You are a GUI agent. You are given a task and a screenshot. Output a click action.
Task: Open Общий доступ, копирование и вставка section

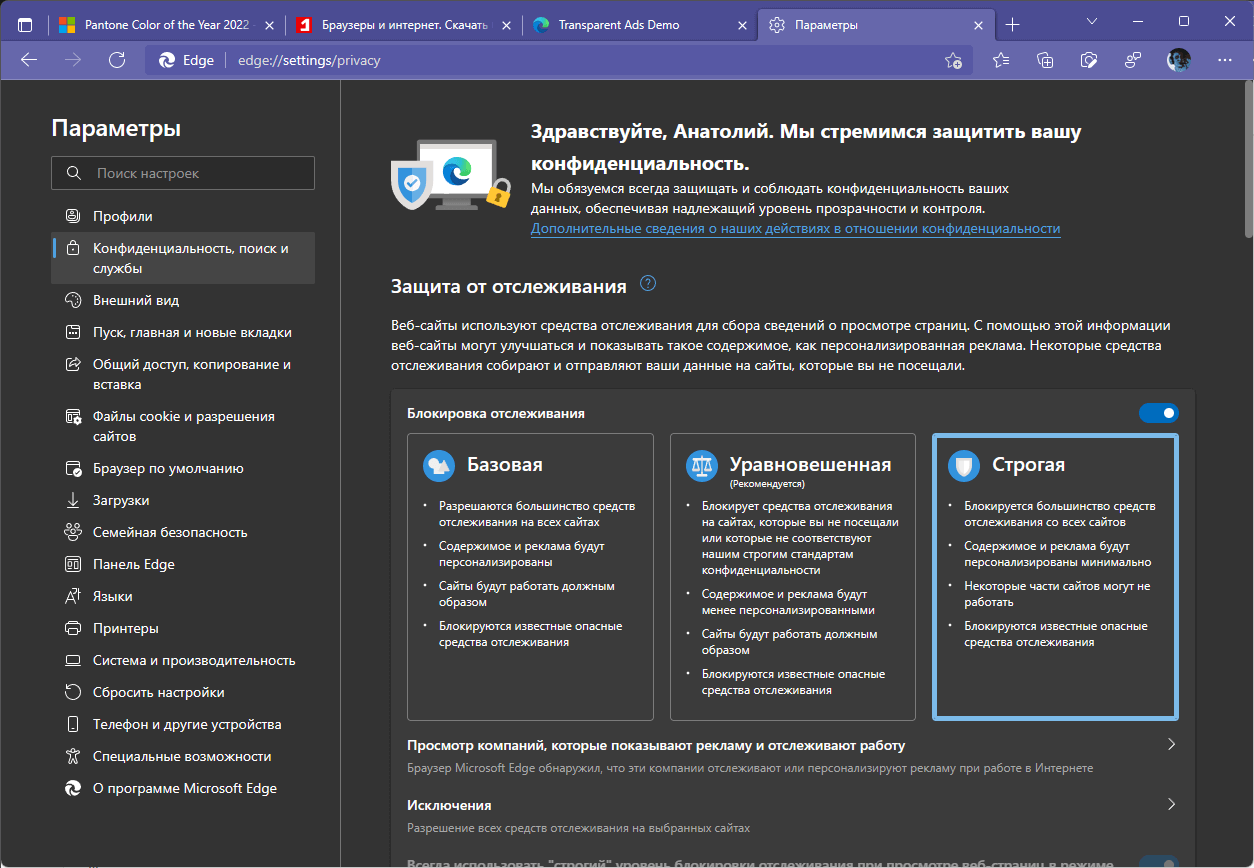[x=183, y=374]
